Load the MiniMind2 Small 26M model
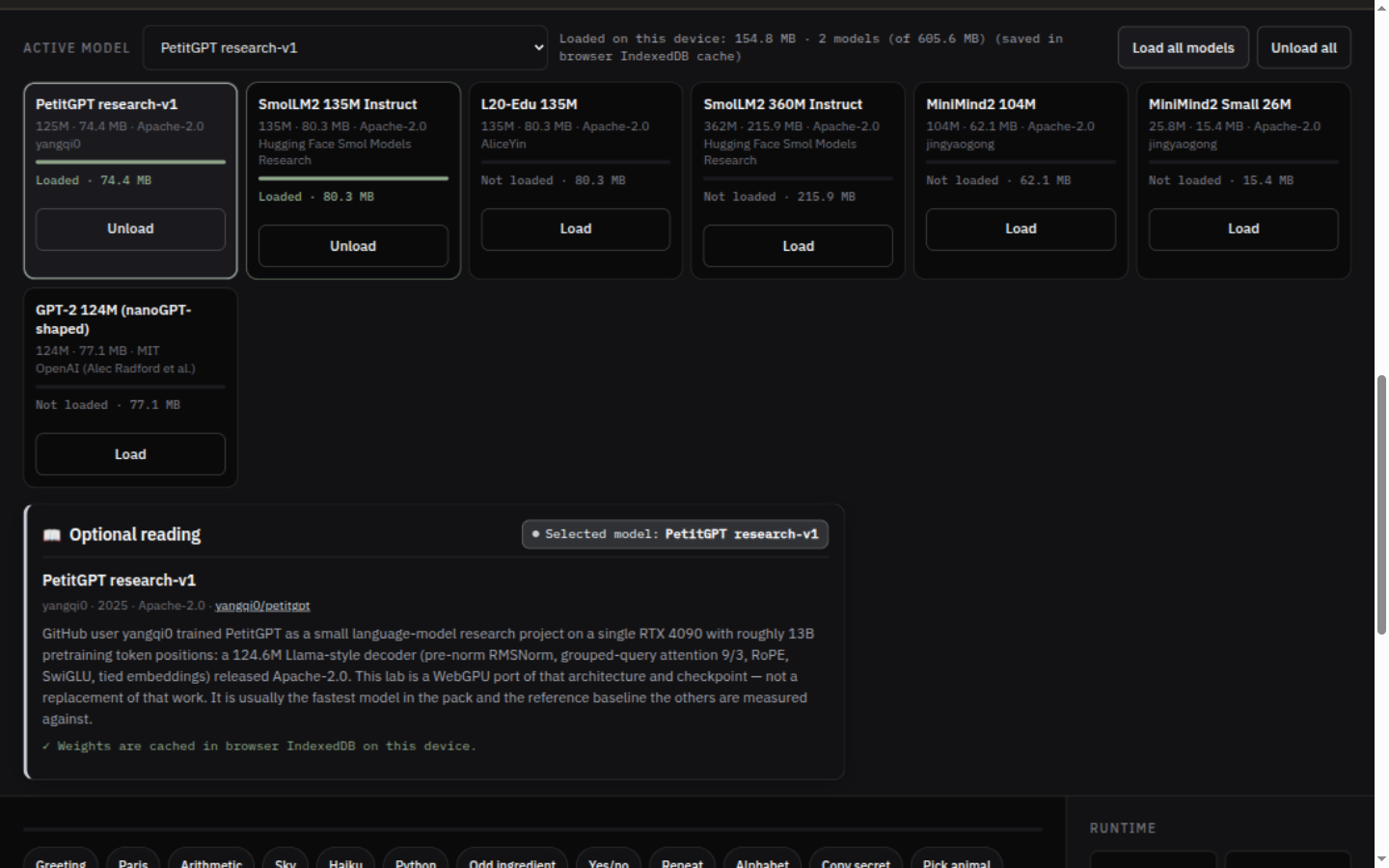The height and width of the screenshot is (868, 1389). click(x=1243, y=230)
